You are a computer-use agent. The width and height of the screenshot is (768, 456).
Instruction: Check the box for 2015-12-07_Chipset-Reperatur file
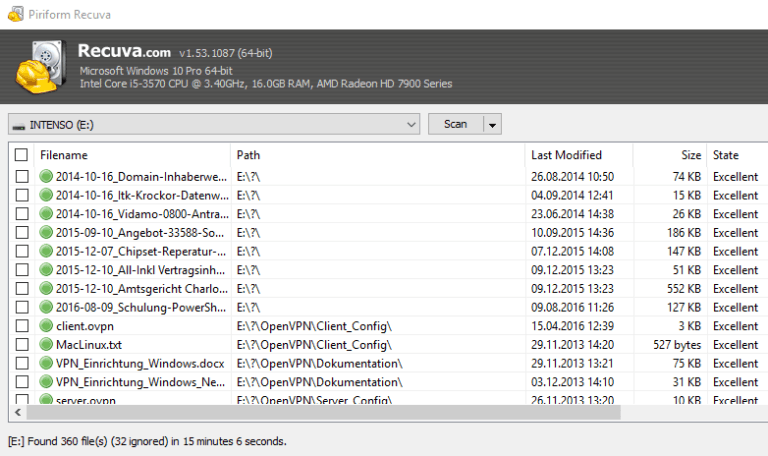coord(22,251)
